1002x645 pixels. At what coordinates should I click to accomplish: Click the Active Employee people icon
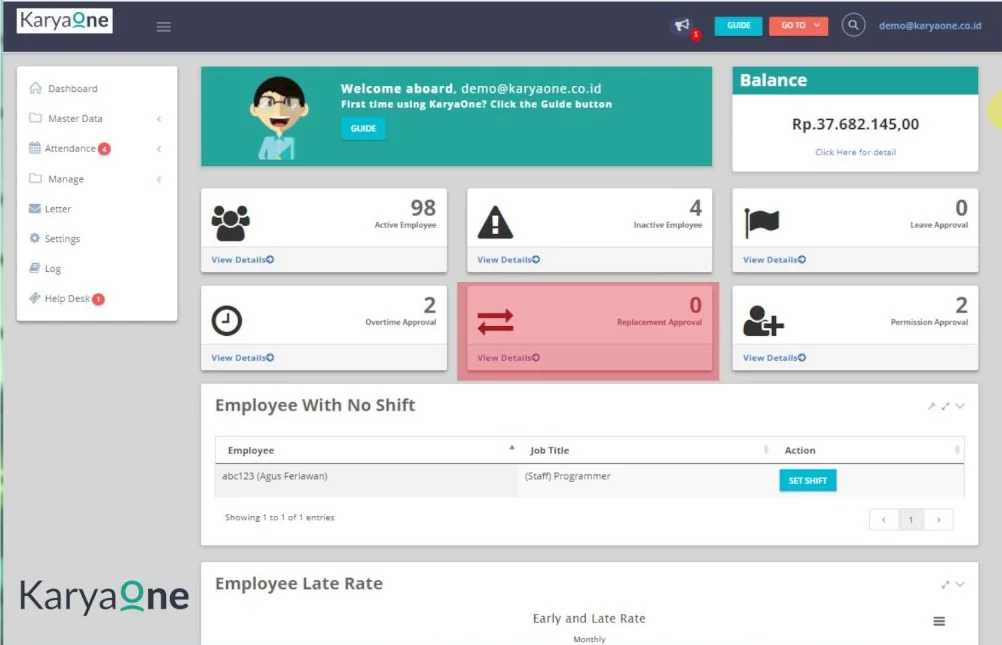pos(230,222)
